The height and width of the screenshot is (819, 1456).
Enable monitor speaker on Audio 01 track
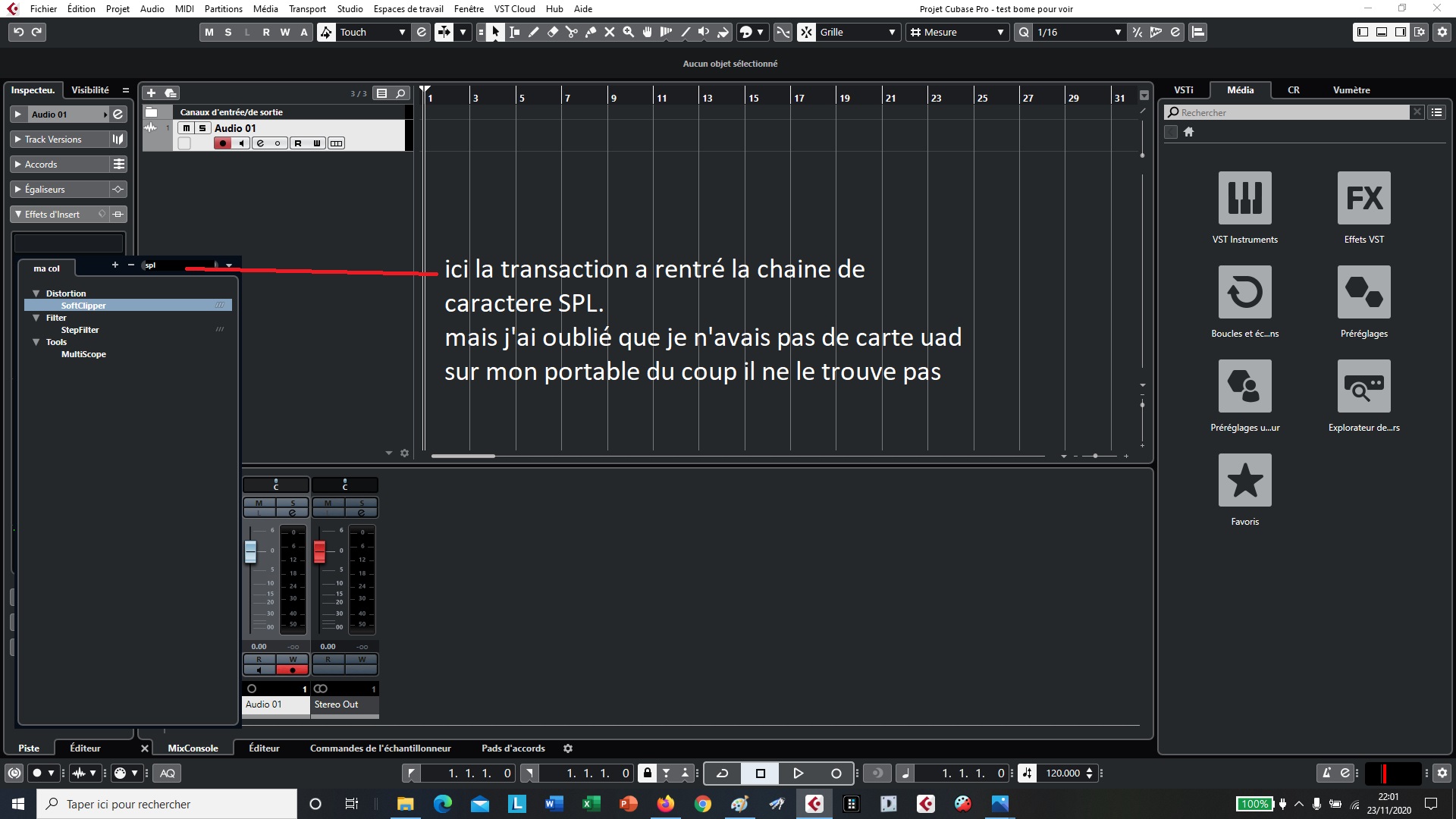pyautogui.click(x=241, y=143)
